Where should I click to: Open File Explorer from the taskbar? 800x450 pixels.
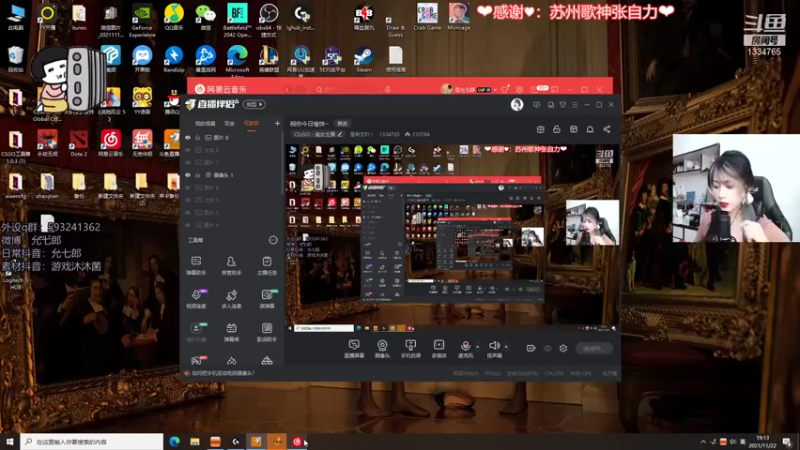pyautogui.click(x=195, y=442)
